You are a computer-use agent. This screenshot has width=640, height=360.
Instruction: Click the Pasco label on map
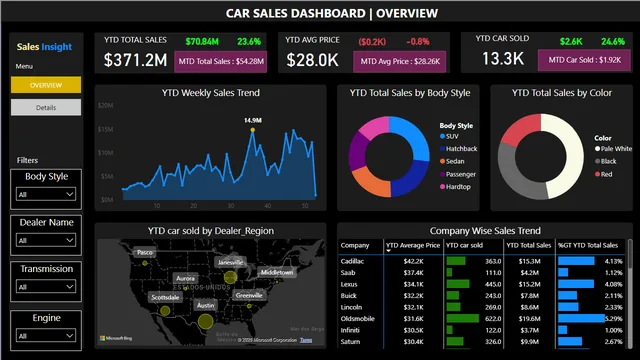tap(144, 252)
